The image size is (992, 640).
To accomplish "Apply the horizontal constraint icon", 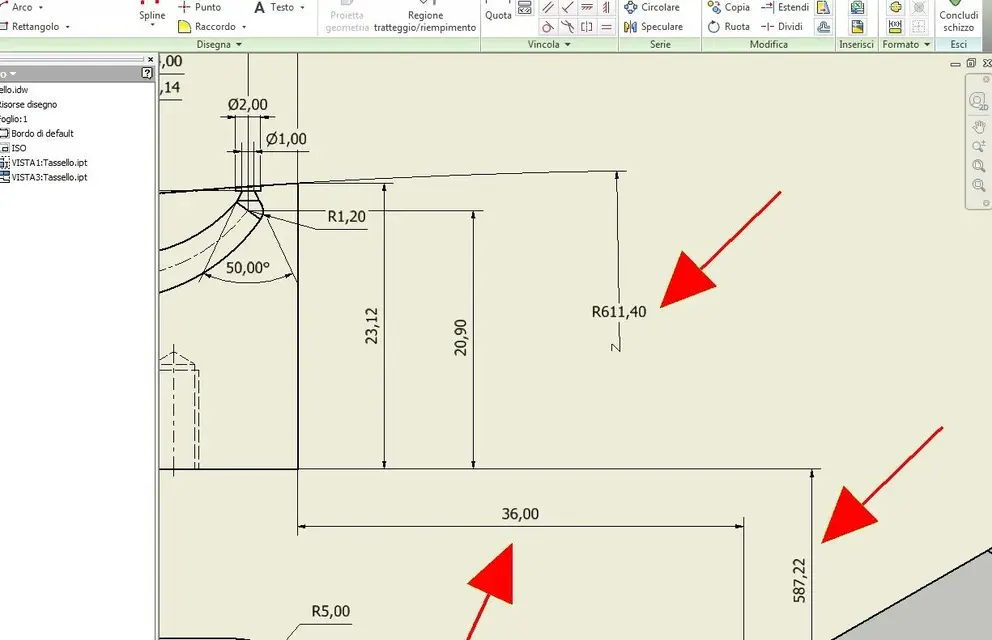I will (x=587, y=8).
